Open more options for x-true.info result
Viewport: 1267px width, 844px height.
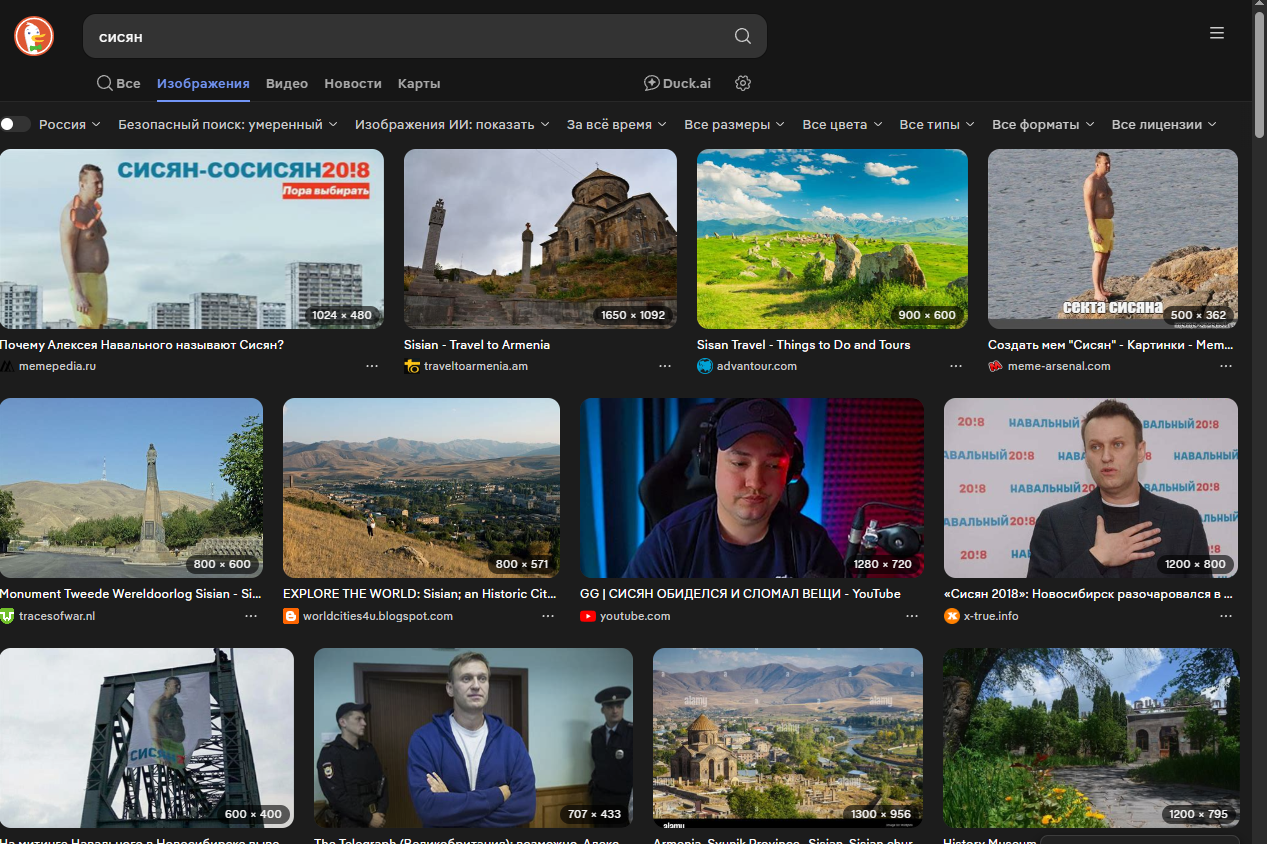(1226, 616)
